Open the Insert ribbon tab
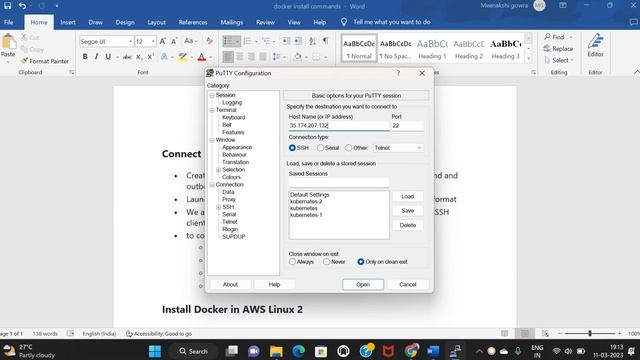 (x=68, y=22)
